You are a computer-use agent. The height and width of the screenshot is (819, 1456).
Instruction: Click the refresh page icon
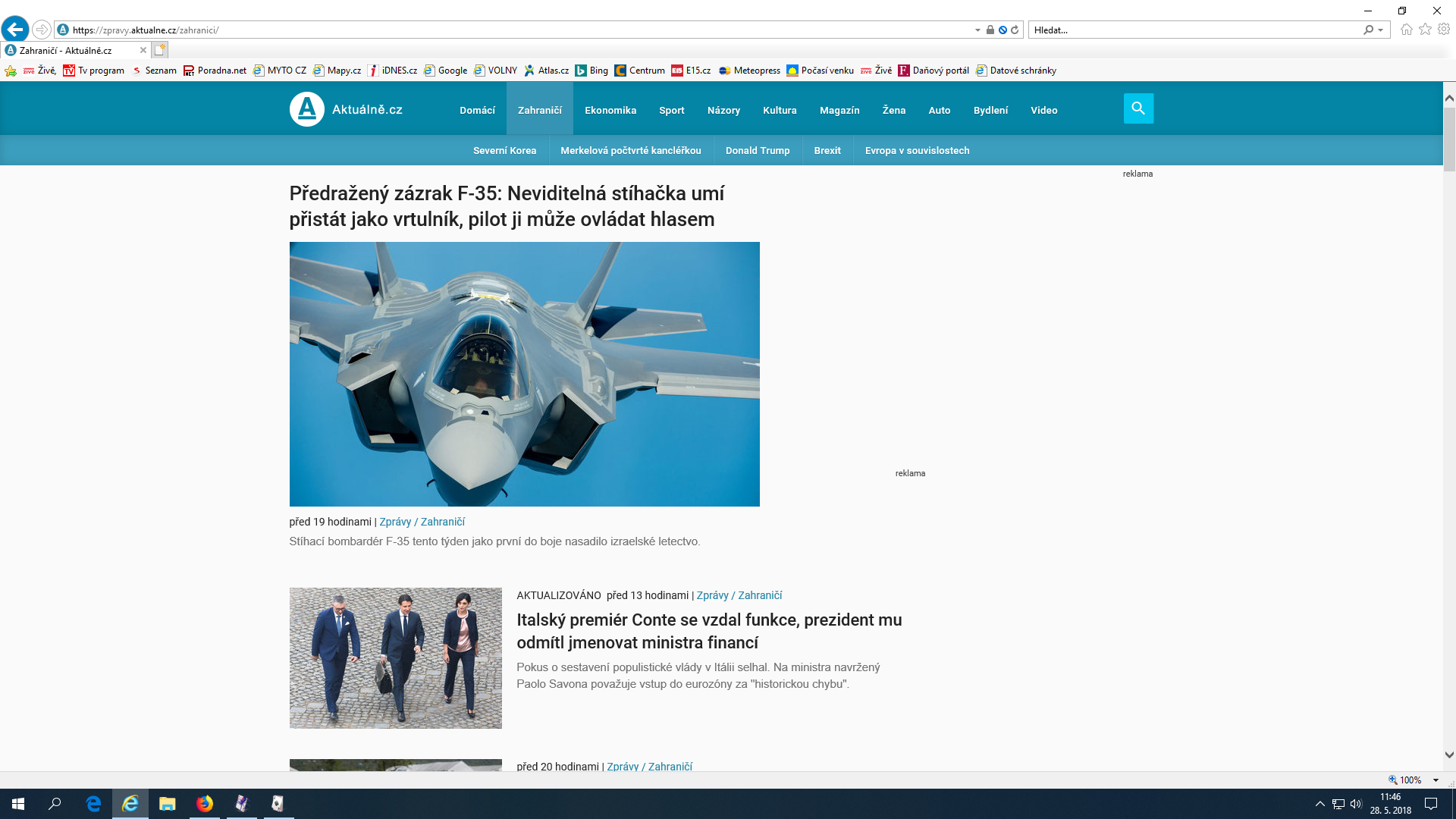pos(1015,30)
